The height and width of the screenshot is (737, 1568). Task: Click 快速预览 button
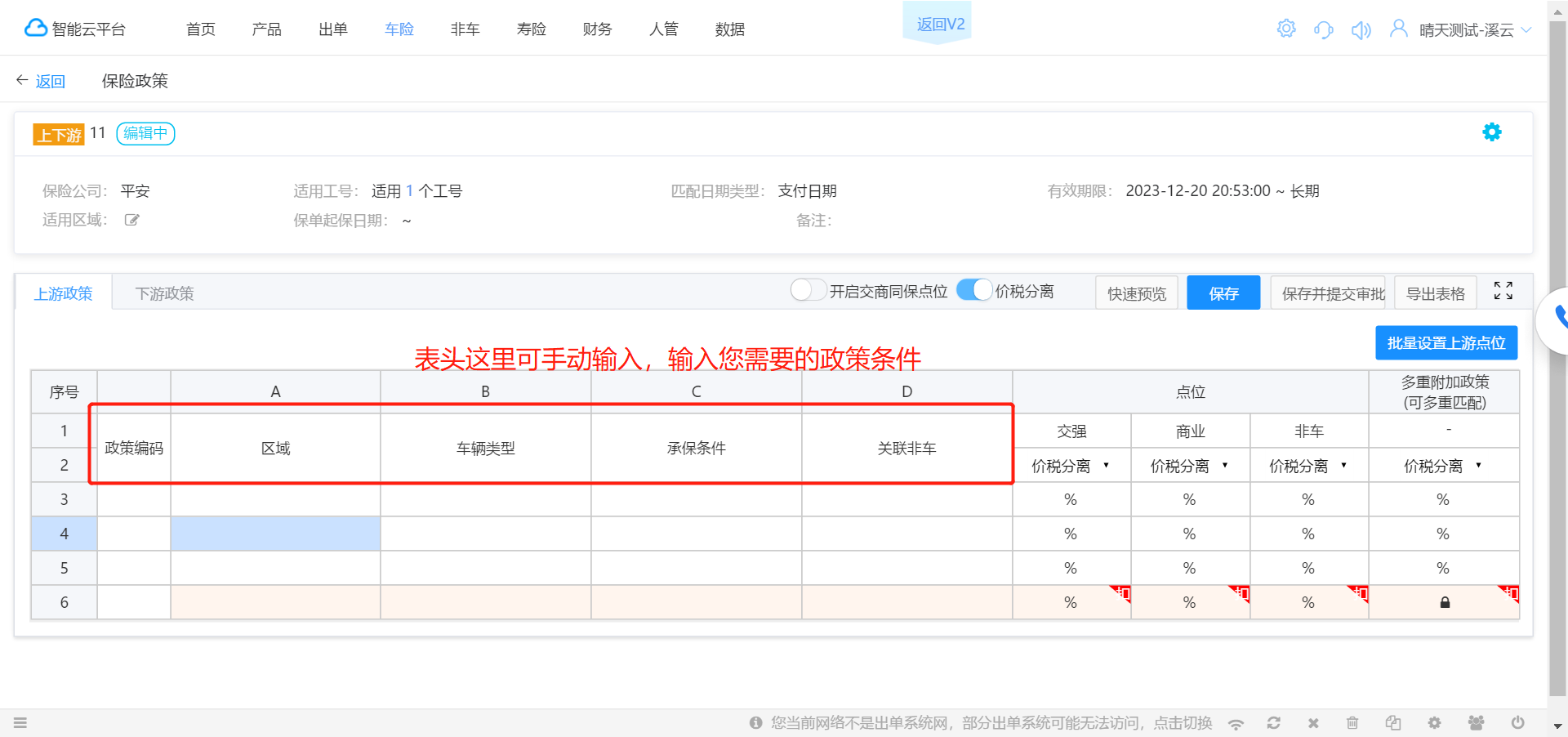[1137, 293]
